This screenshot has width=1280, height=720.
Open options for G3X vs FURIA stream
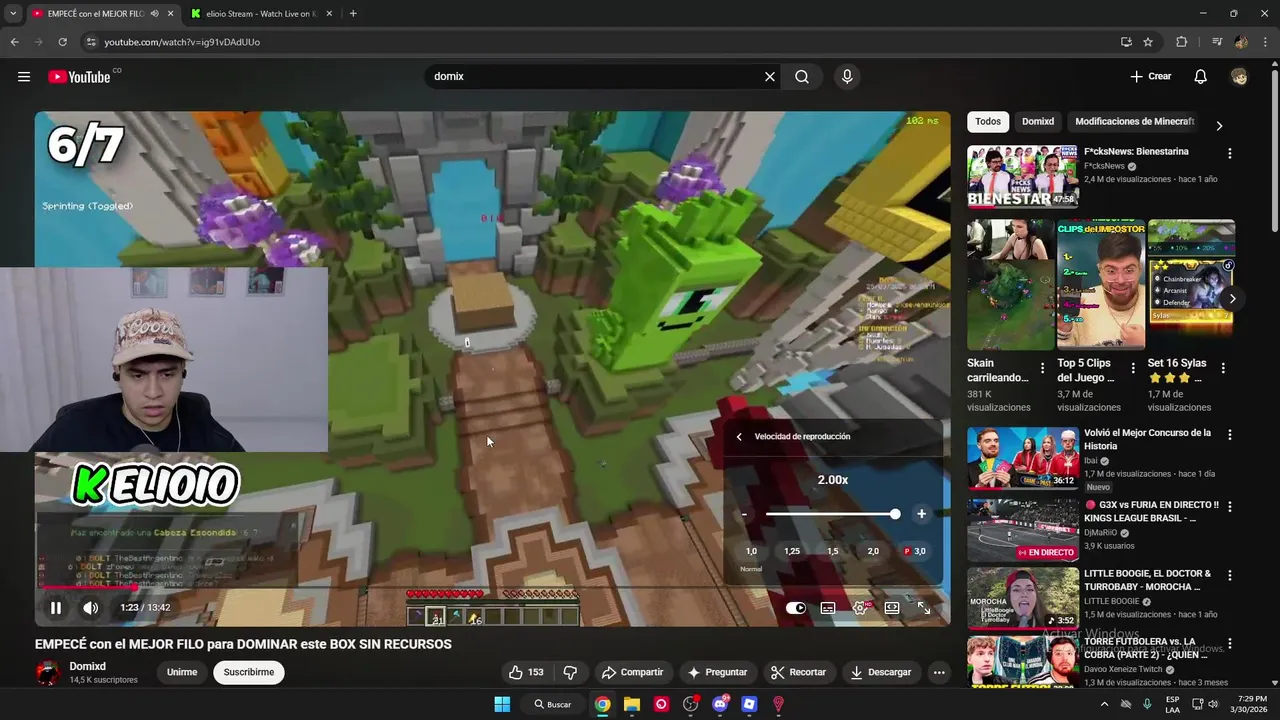1230,507
